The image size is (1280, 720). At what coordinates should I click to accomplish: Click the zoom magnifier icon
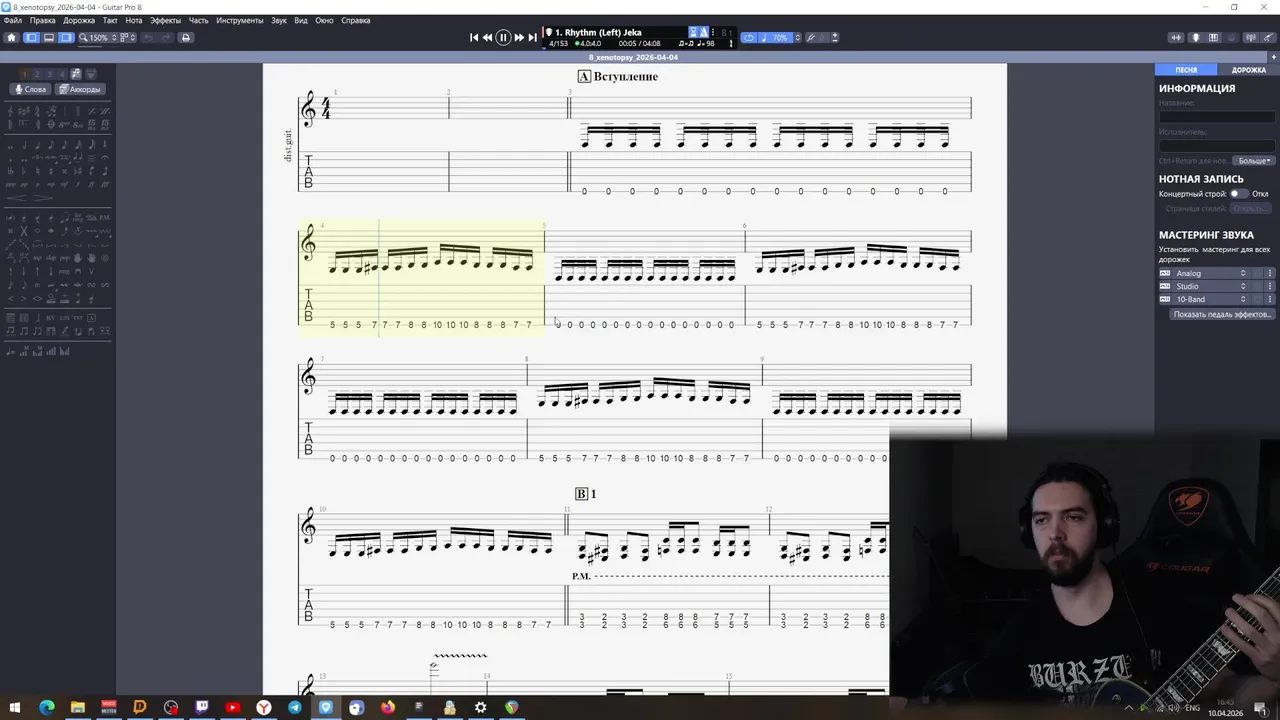click(x=84, y=37)
